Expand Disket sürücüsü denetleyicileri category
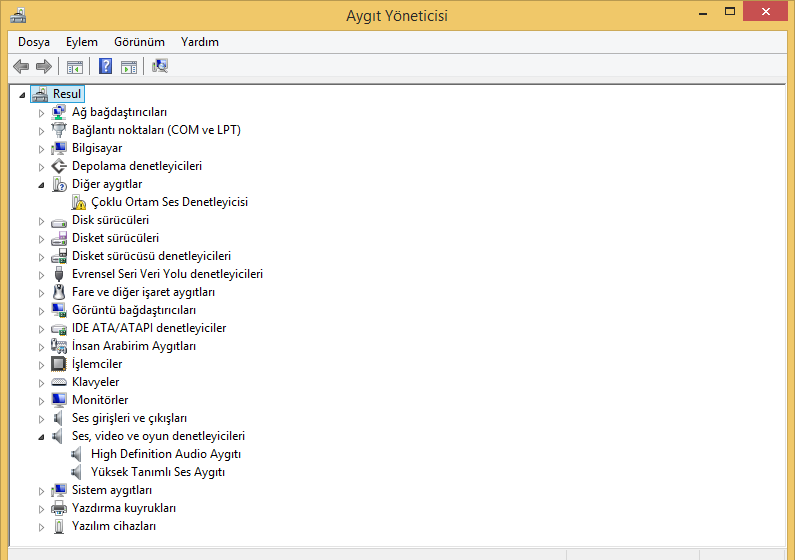 (41, 257)
